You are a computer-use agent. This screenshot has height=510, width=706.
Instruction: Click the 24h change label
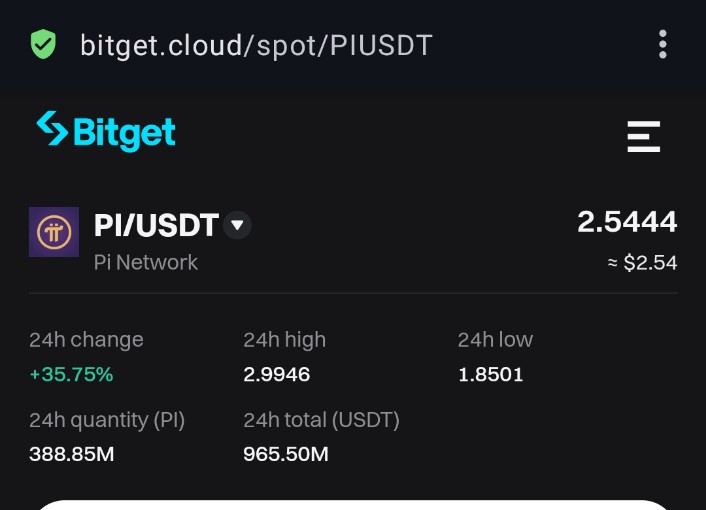click(x=86, y=340)
